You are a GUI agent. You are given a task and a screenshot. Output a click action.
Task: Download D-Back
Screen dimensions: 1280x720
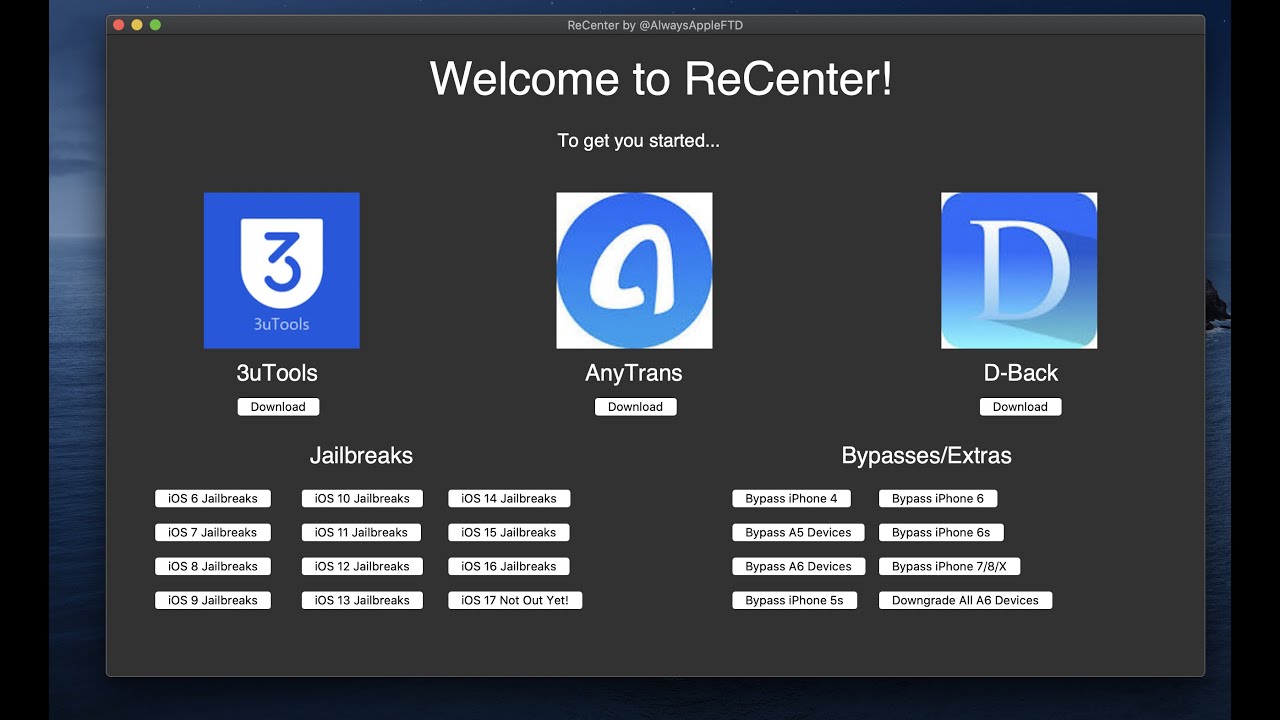tap(1020, 407)
